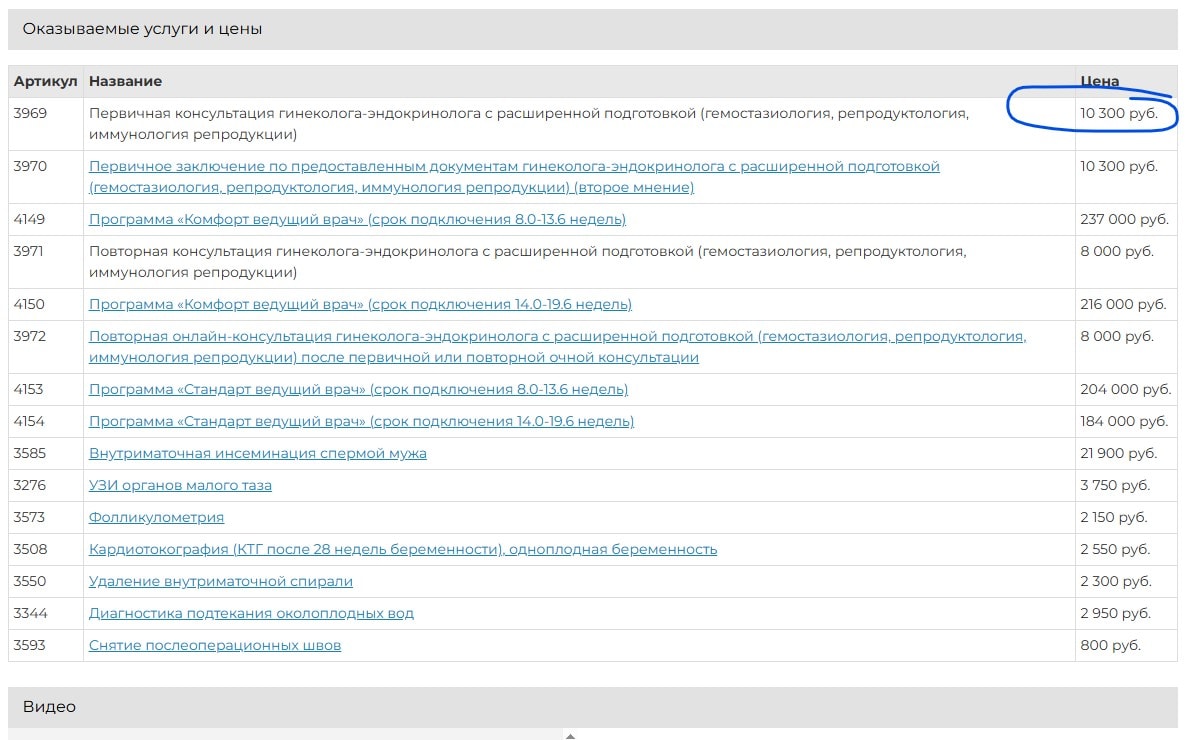Click the Артикул column header
This screenshot has height=740, width=1193.
coord(46,81)
